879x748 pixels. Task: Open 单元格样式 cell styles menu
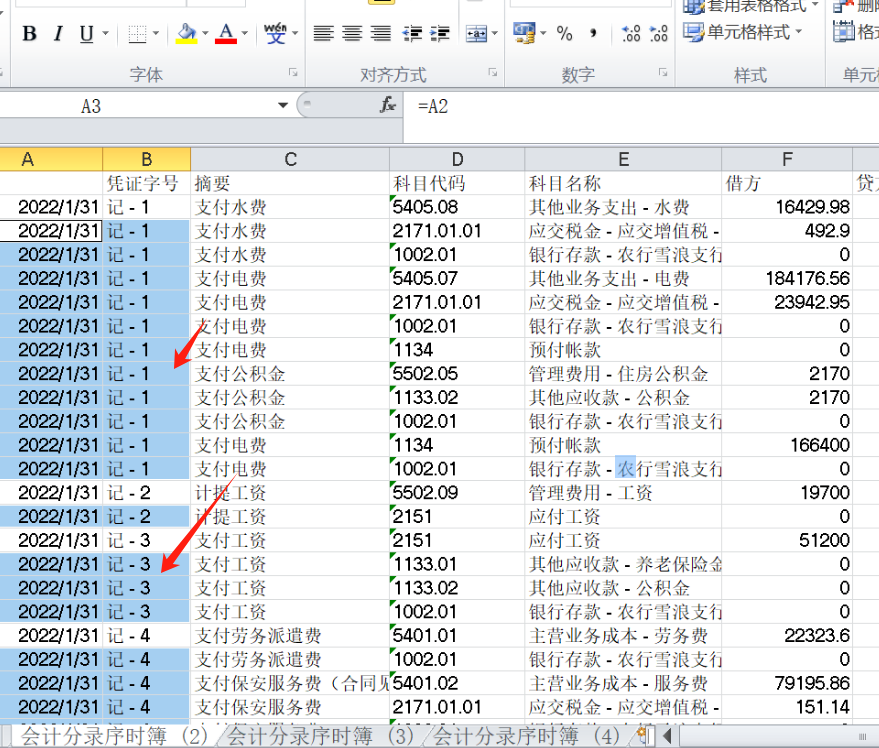tap(743, 32)
